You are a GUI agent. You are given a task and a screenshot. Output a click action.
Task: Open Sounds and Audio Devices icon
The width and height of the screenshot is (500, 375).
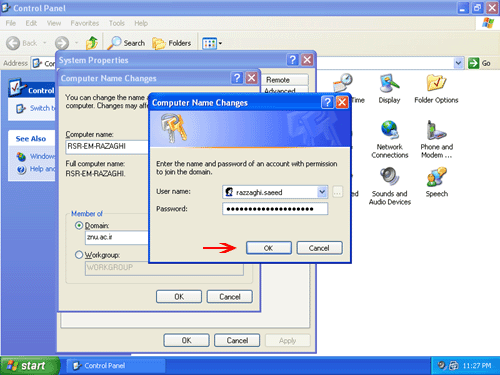coord(390,186)
